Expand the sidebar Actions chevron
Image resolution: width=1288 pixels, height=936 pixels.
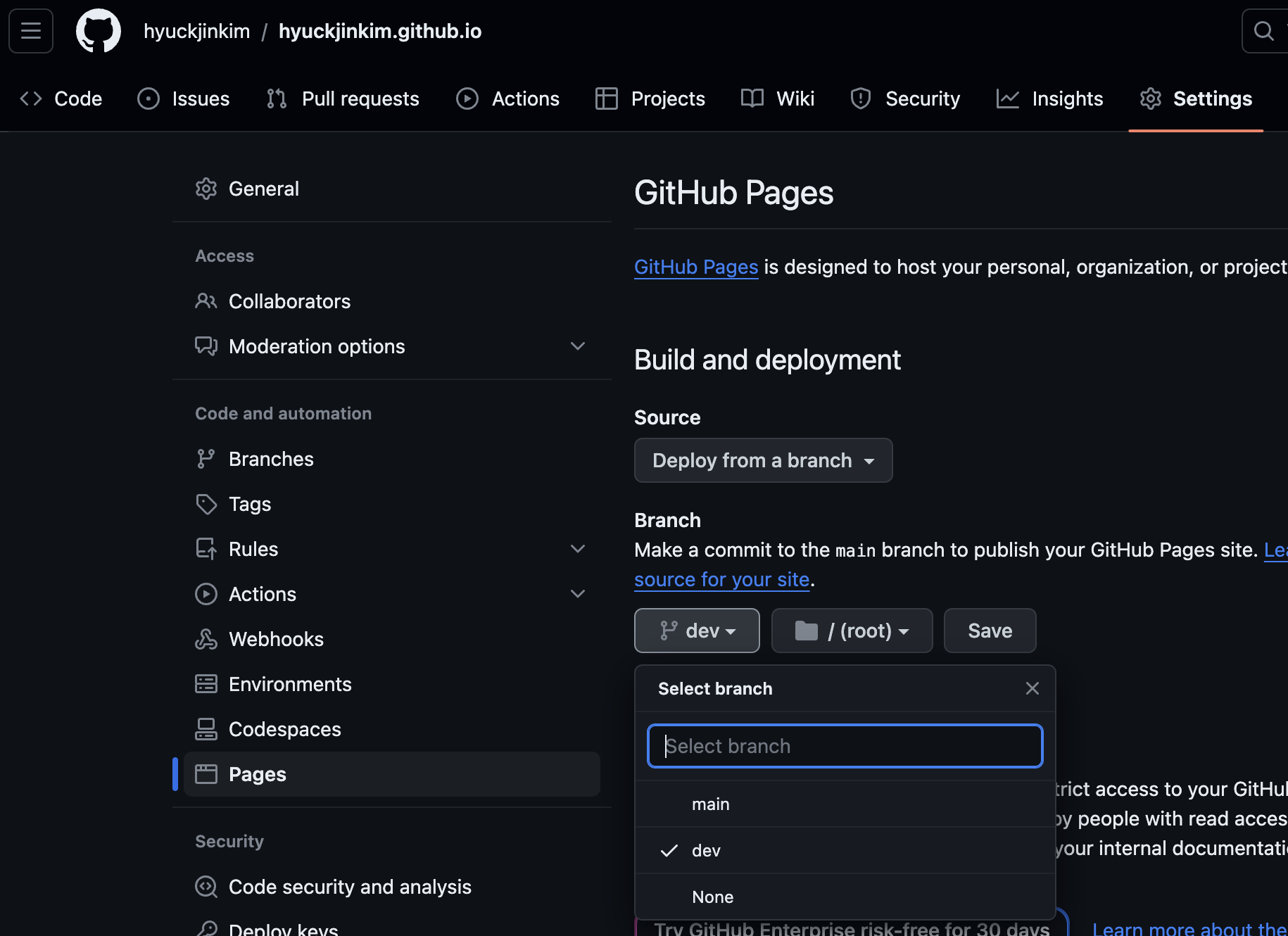(x=578, y=594)
